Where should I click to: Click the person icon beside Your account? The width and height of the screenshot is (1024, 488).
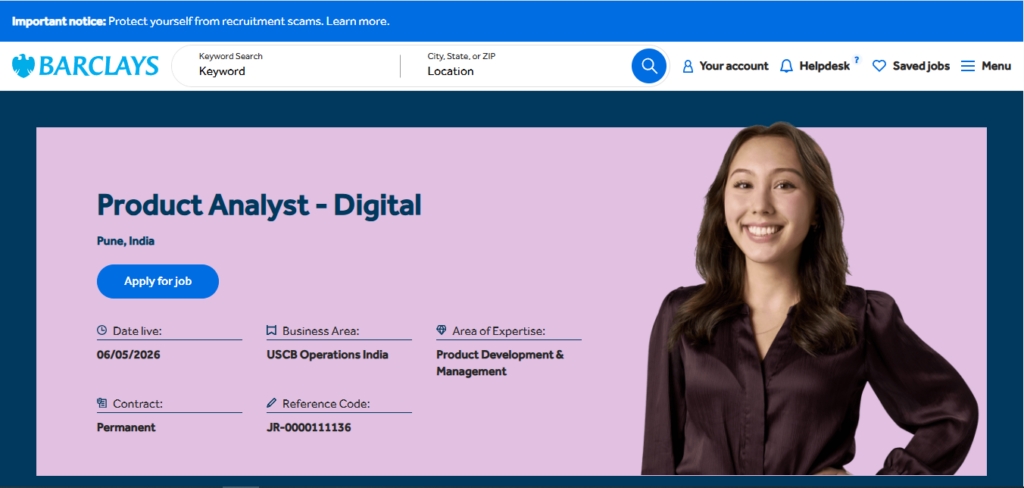click(687, 66)
